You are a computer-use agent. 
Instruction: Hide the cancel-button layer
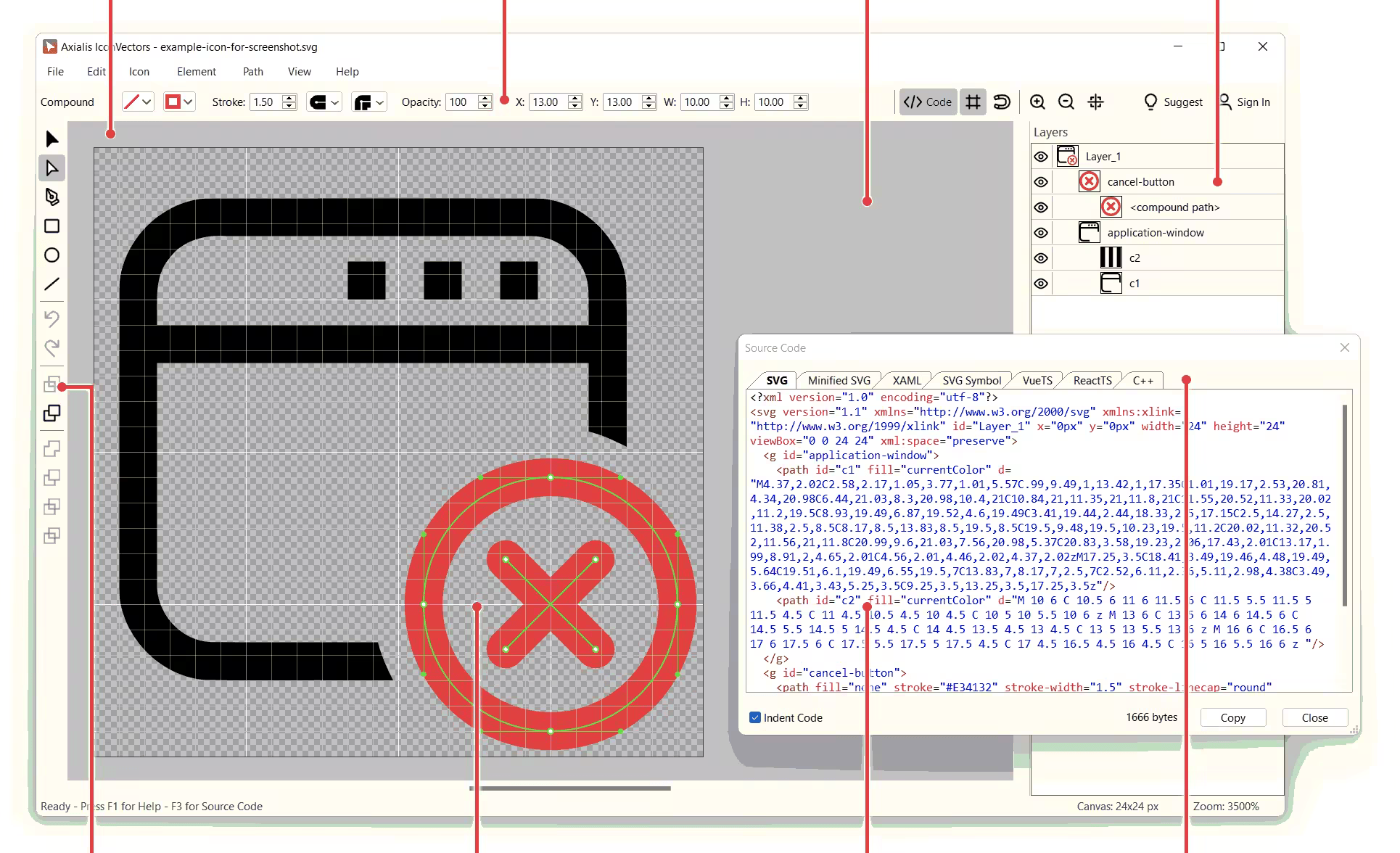coord(1041,181)
